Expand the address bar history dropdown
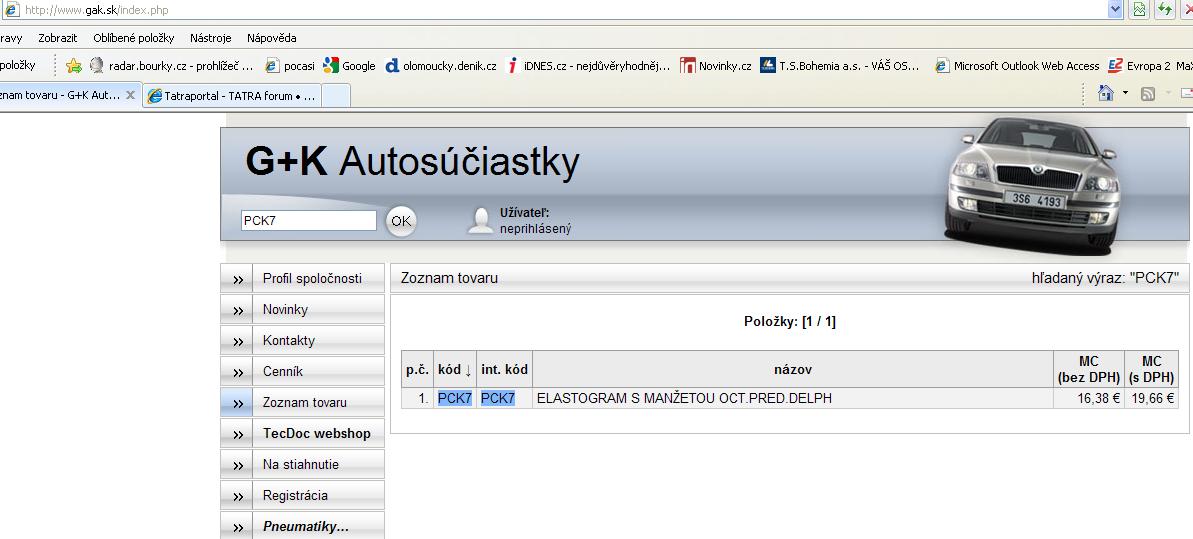Viewport: 1193px width, 539px height. (x=1115, y=10)
